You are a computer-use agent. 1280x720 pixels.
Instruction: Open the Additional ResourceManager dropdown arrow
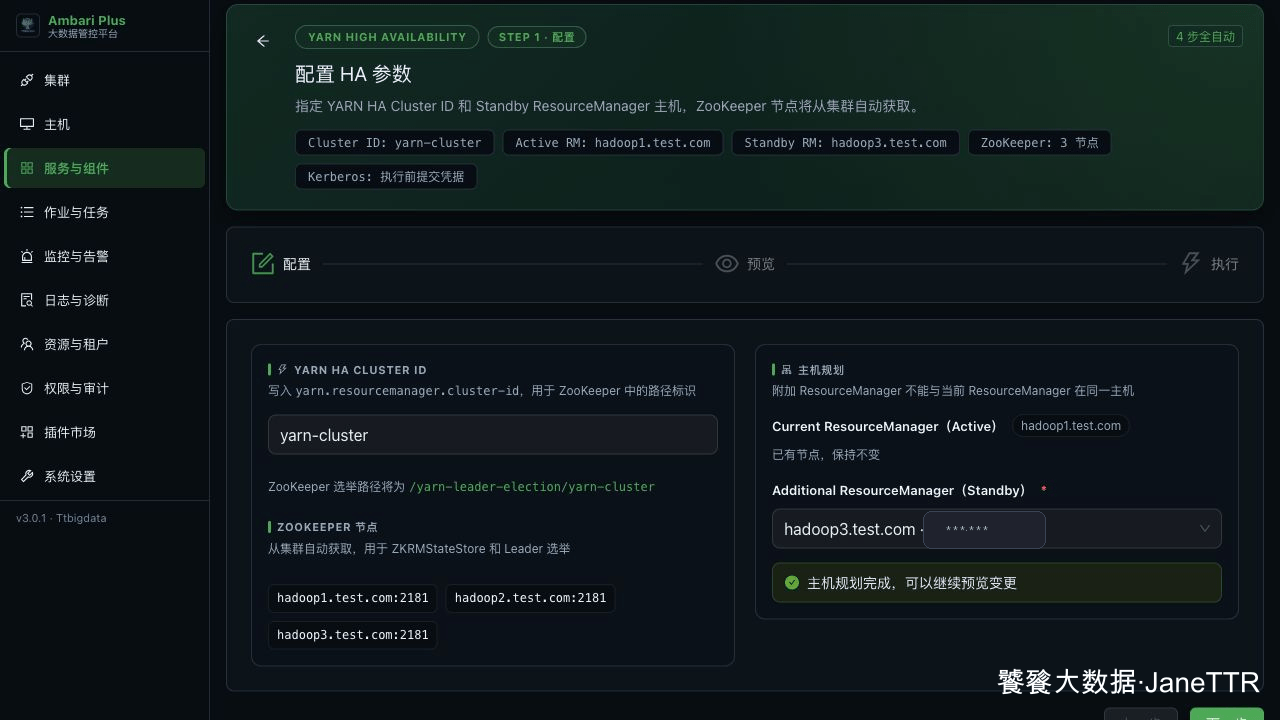tap(1205, 529)
